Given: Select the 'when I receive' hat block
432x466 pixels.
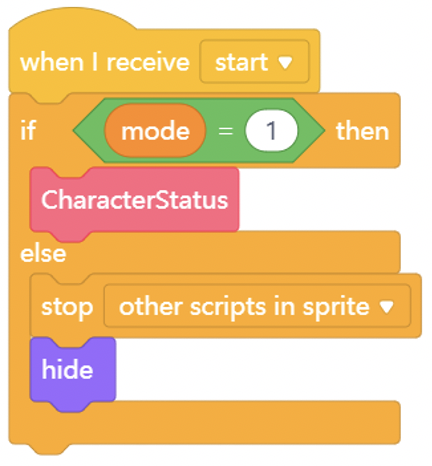Looking at the screenshot, I should [x=104, y=63].
